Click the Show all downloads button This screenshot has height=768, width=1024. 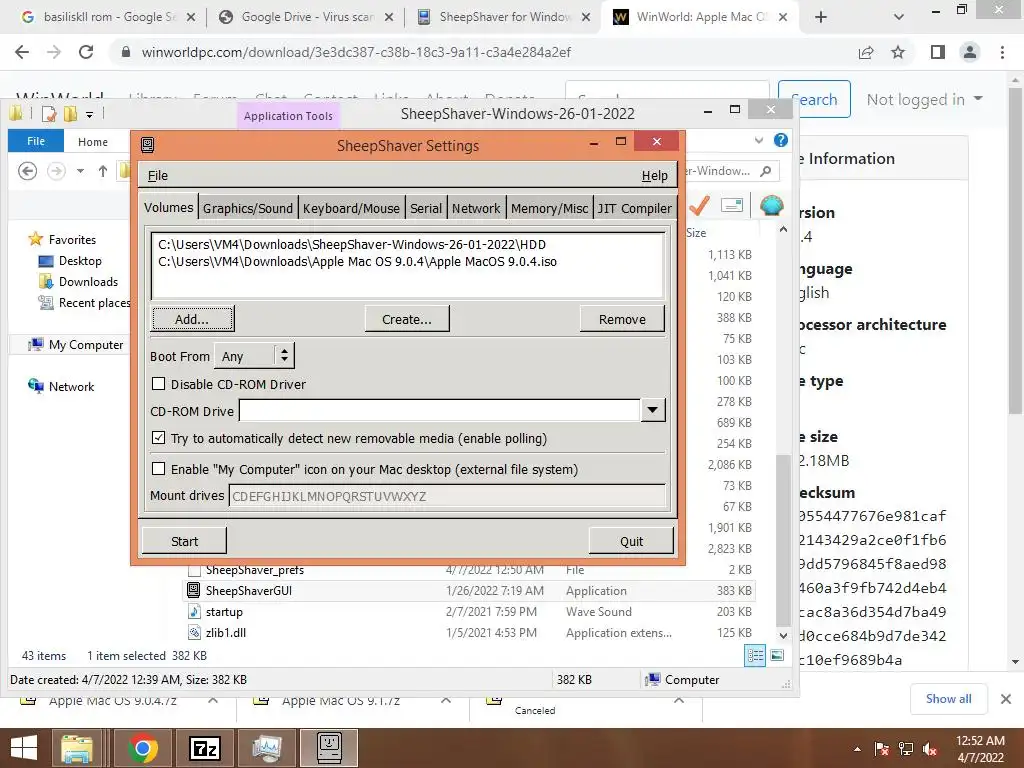coord(948,699)
